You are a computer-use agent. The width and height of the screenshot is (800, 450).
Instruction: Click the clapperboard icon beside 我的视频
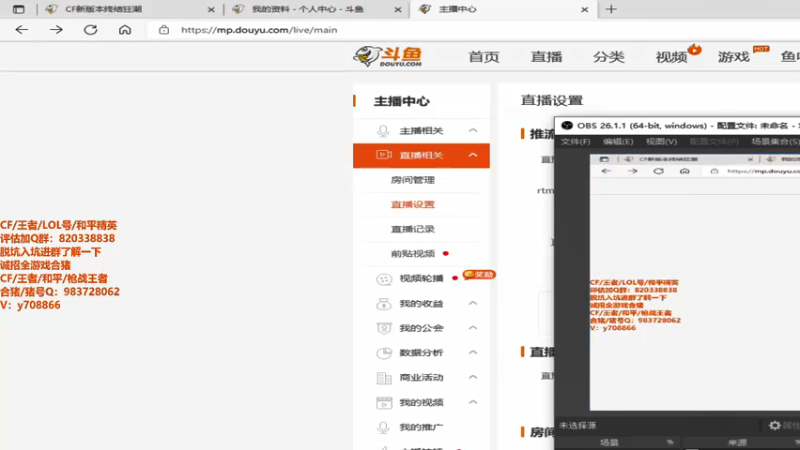coord(384,403)
